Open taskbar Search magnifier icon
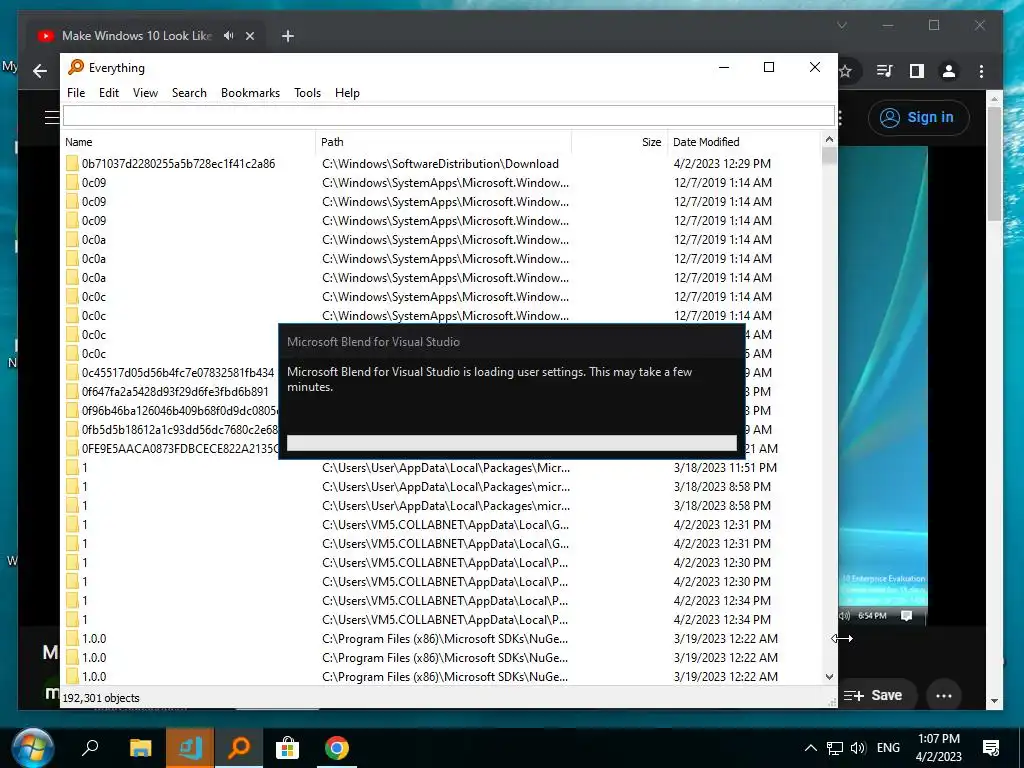This screenshot has height=768, width=1024. (x=90, y=748)
